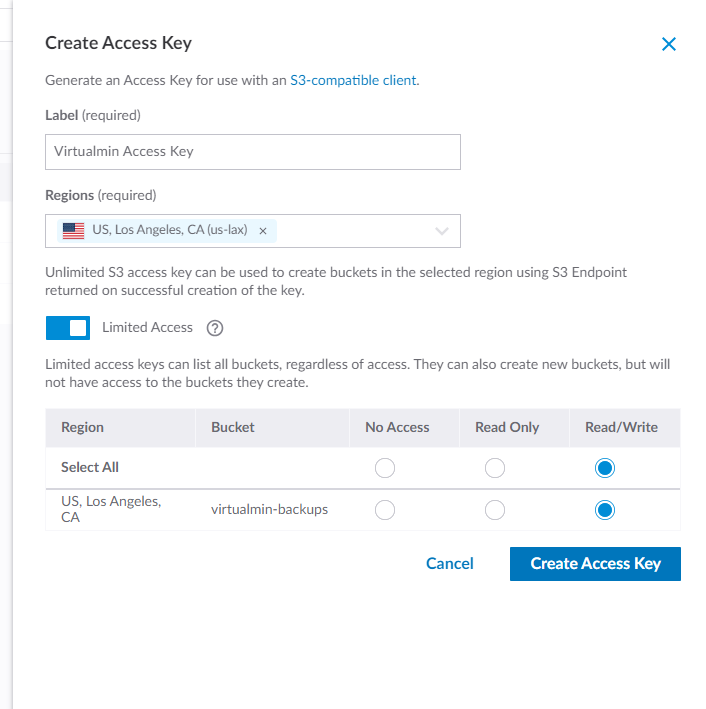Viewport: 706px width, 709px height.
Task: Expand the Regions dropdown arrow
Action: [442, 231]
